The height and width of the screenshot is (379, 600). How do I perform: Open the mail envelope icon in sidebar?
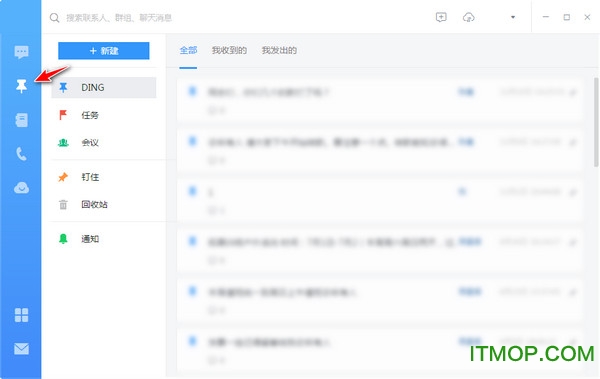(x=21, y=349)
